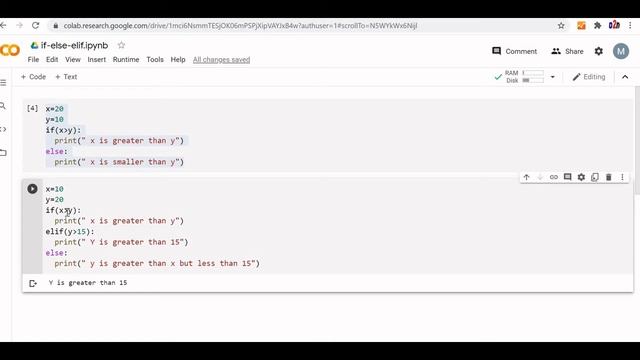Open the Runtime menu
The height and width of the screenshot is (360, 640).
click(126, 60)
